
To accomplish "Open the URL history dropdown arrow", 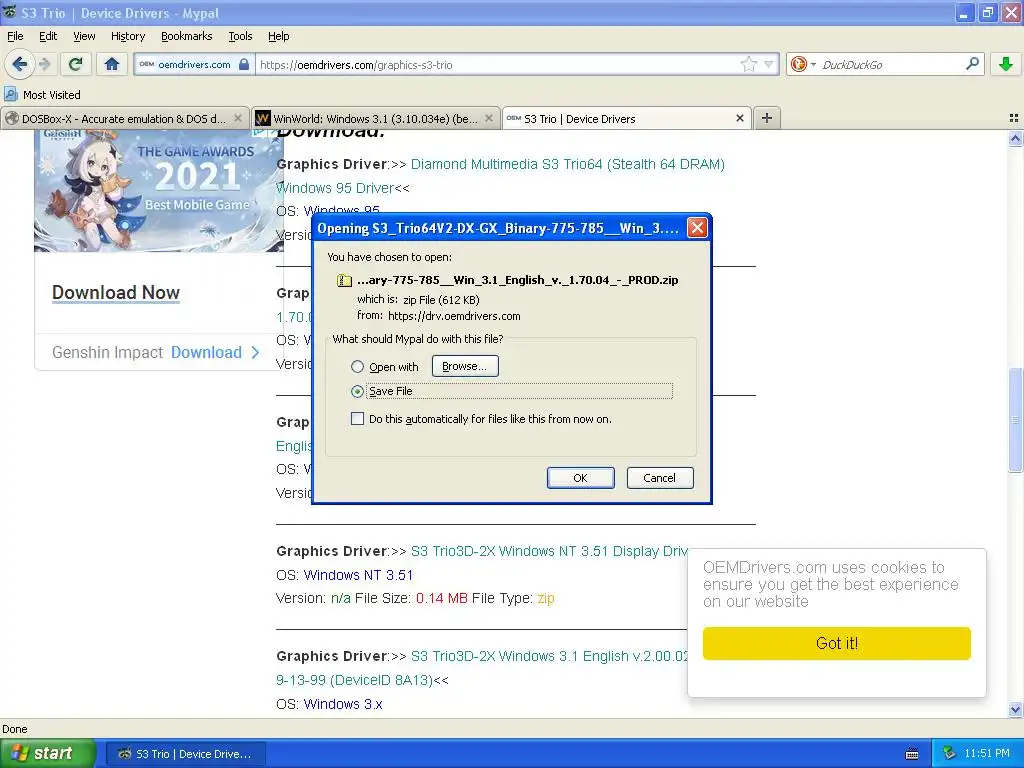I will point(768,64).
